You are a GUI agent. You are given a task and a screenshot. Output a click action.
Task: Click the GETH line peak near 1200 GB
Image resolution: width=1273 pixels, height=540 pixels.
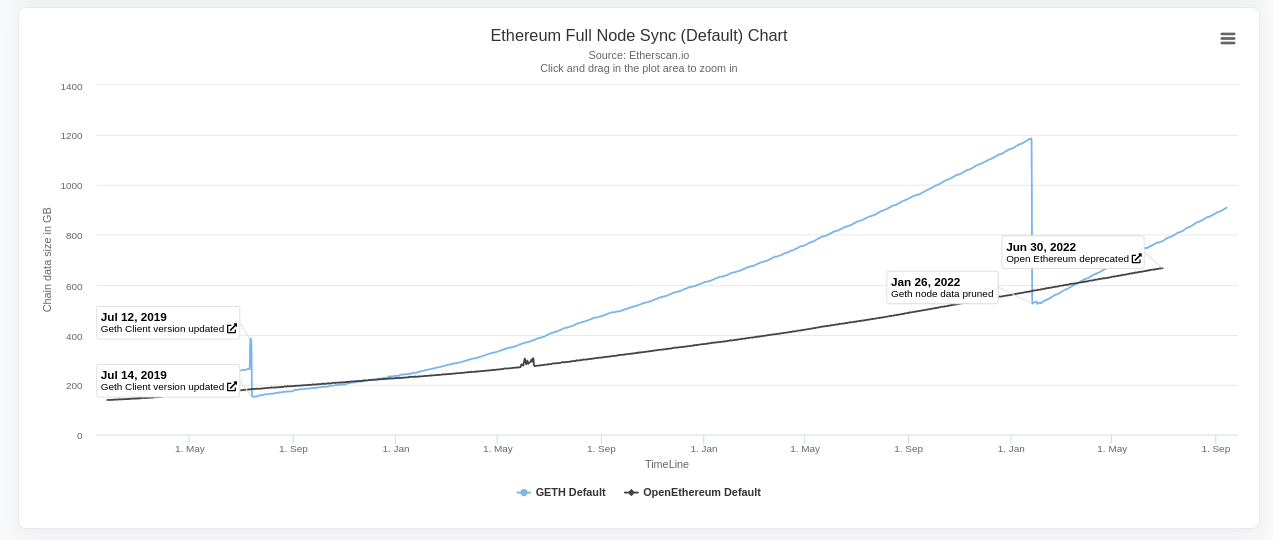tap(1030, 140)
